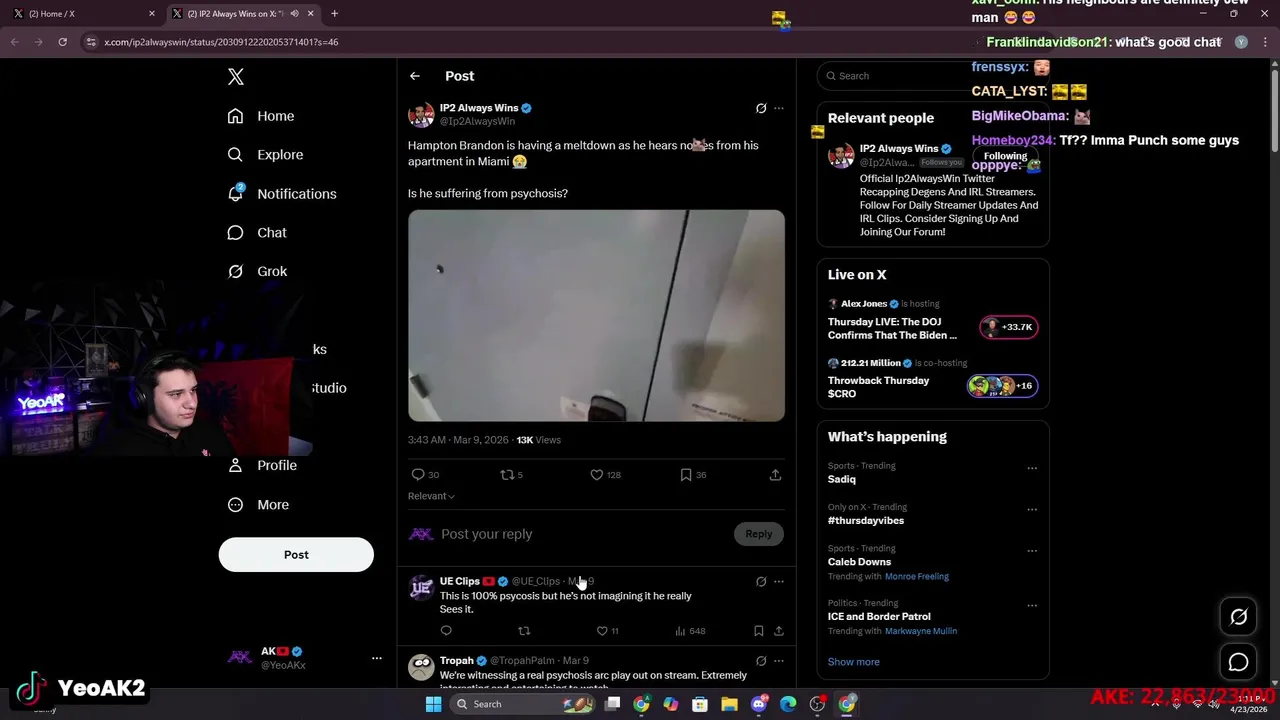Click Show more under What's happening
Viewport: 1280px width, 720px height.
854,662
